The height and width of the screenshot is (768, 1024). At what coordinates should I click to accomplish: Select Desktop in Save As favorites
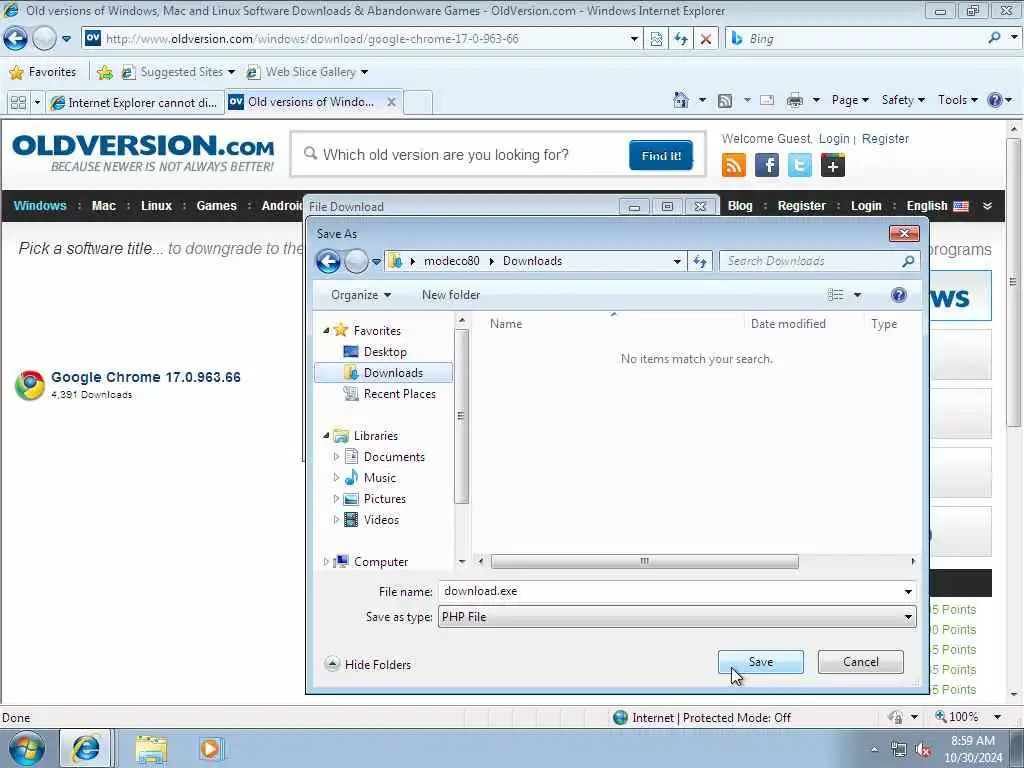pyautogui.click(x=385, y=351)
